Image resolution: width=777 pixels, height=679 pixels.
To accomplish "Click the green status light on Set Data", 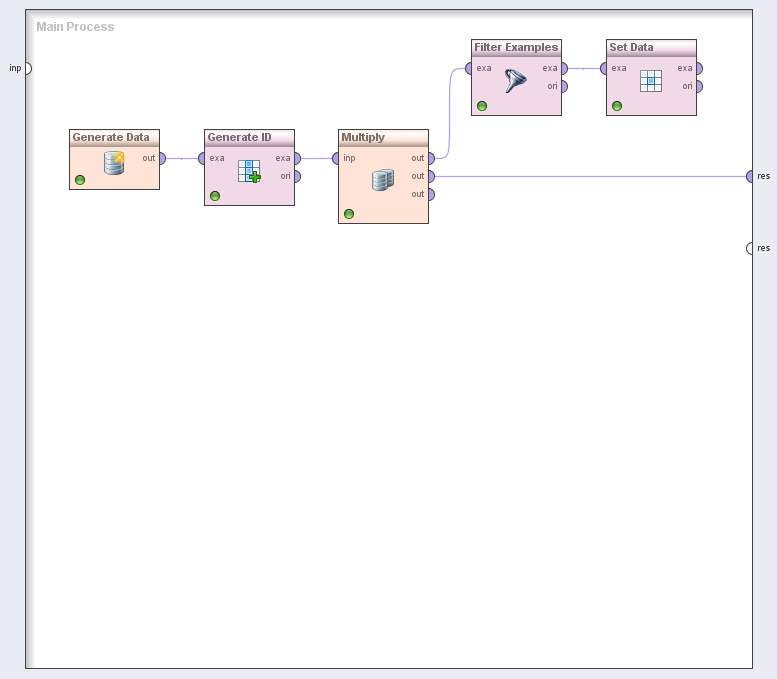I will click(617, 106).
